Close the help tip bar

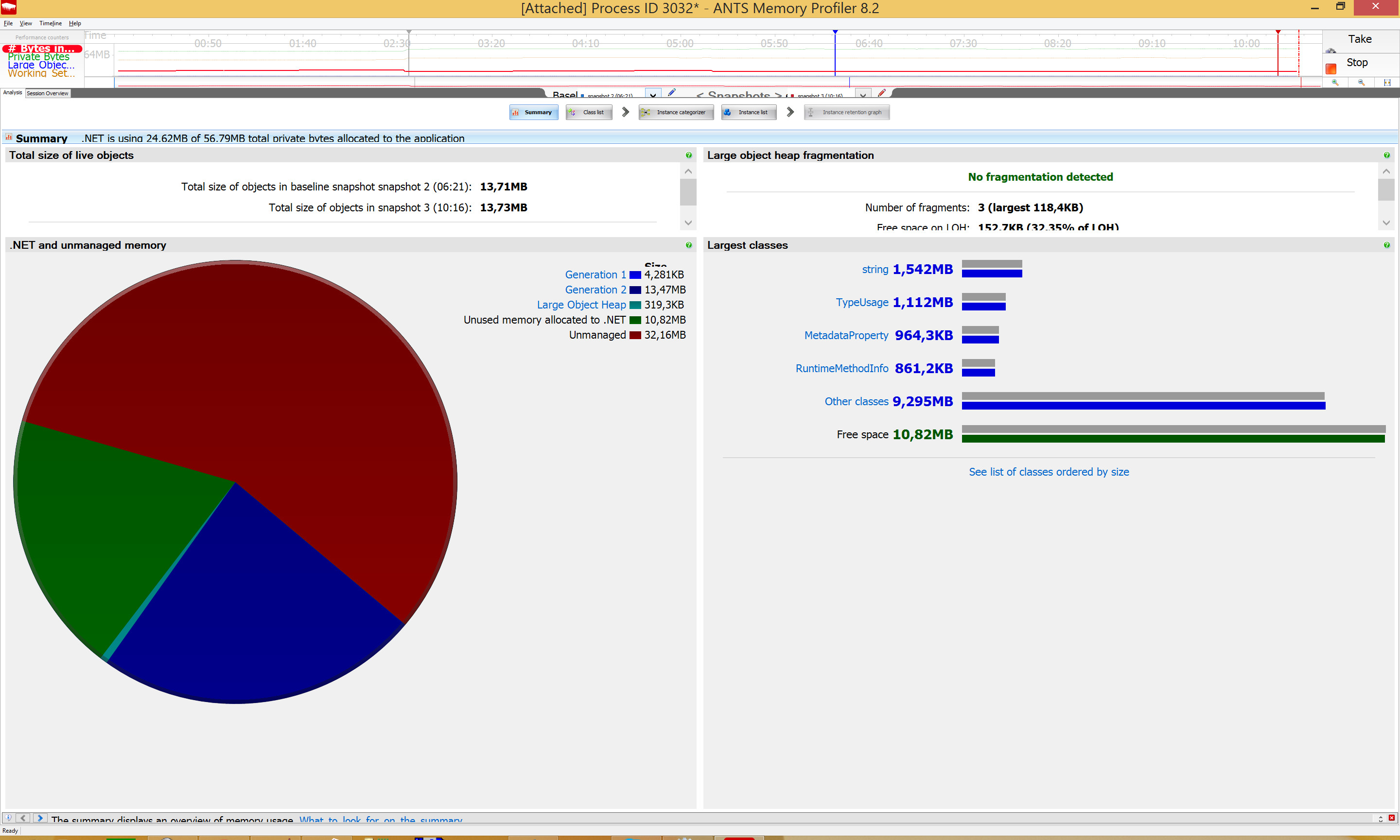(x=1392, y=818)
